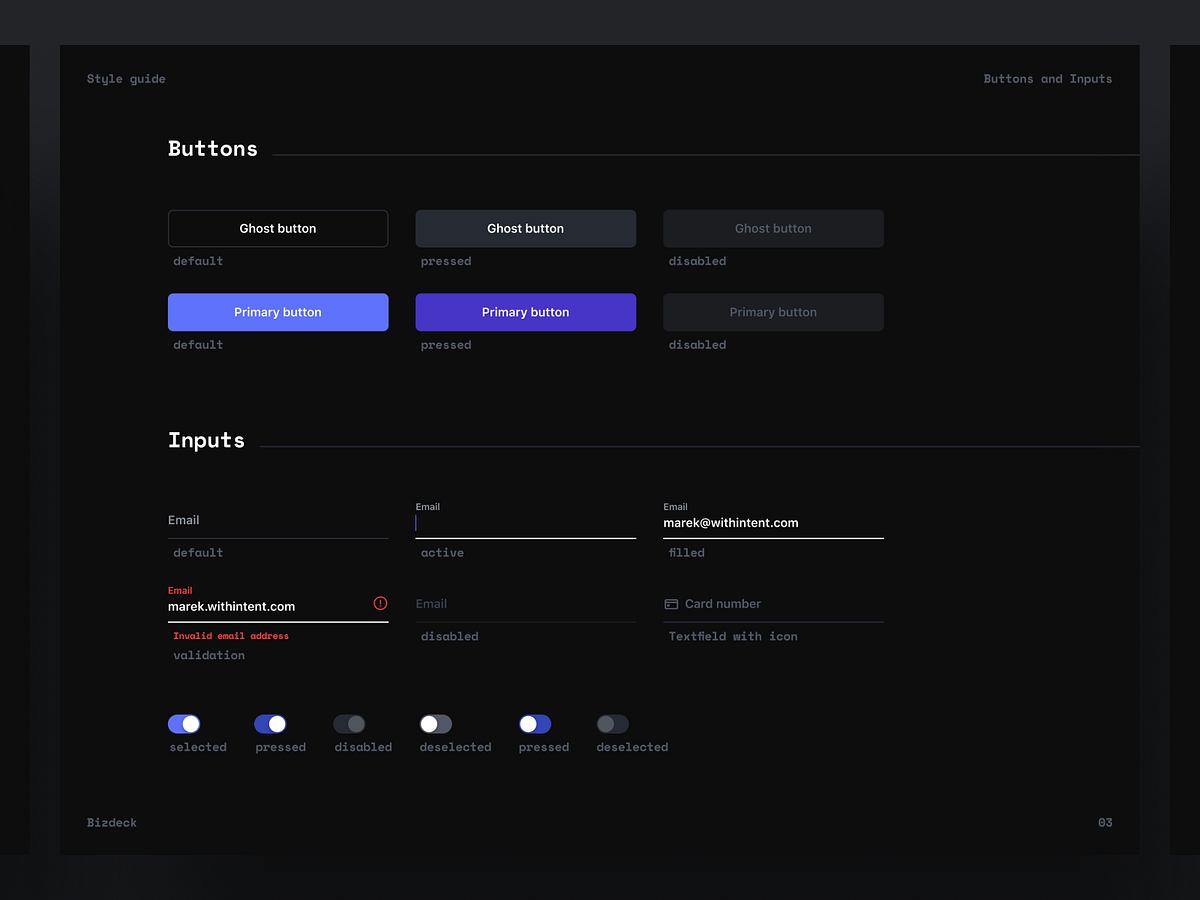Click the default Email input field

tap(278, 520)
